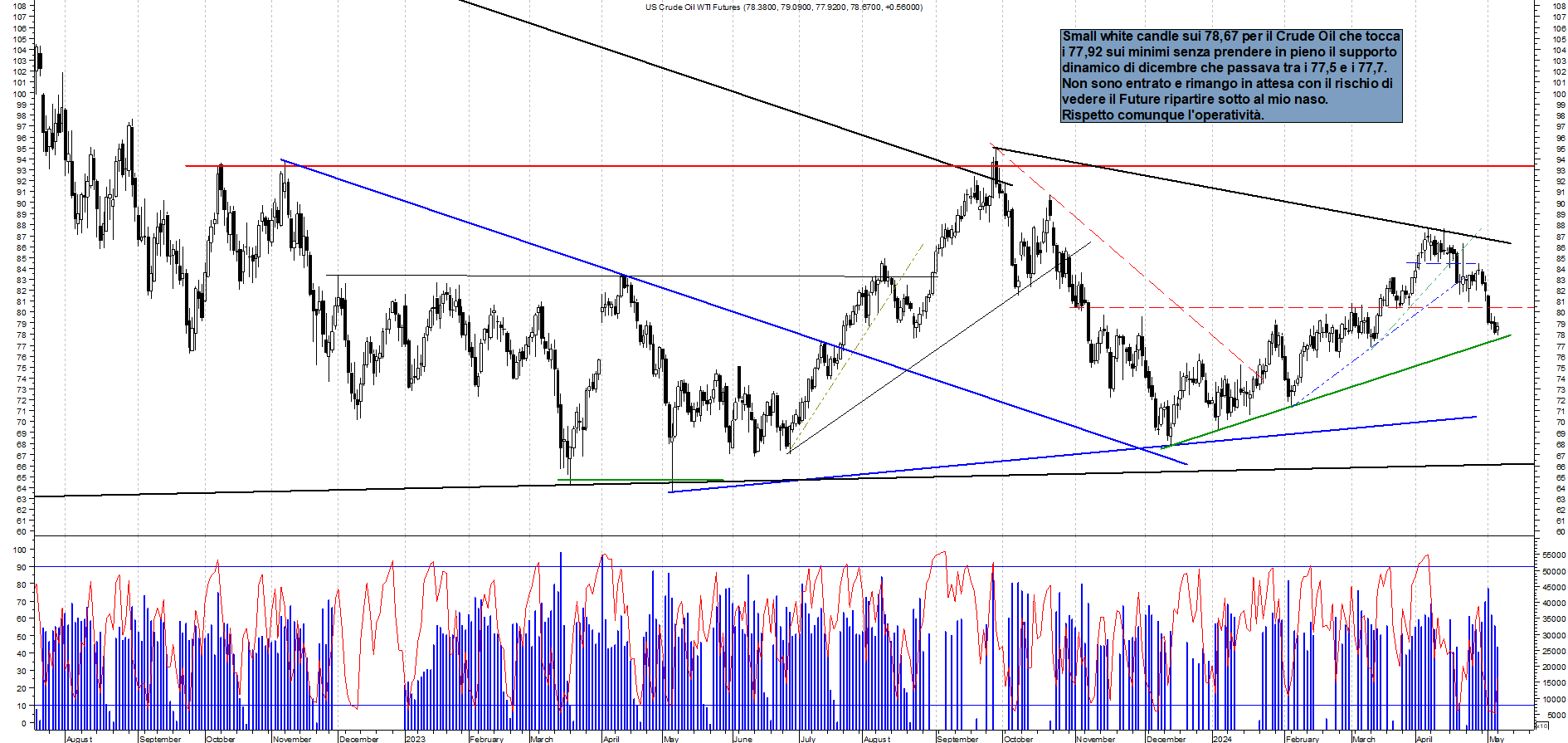Select the 'June' label on the time axis

pos(743,739)
